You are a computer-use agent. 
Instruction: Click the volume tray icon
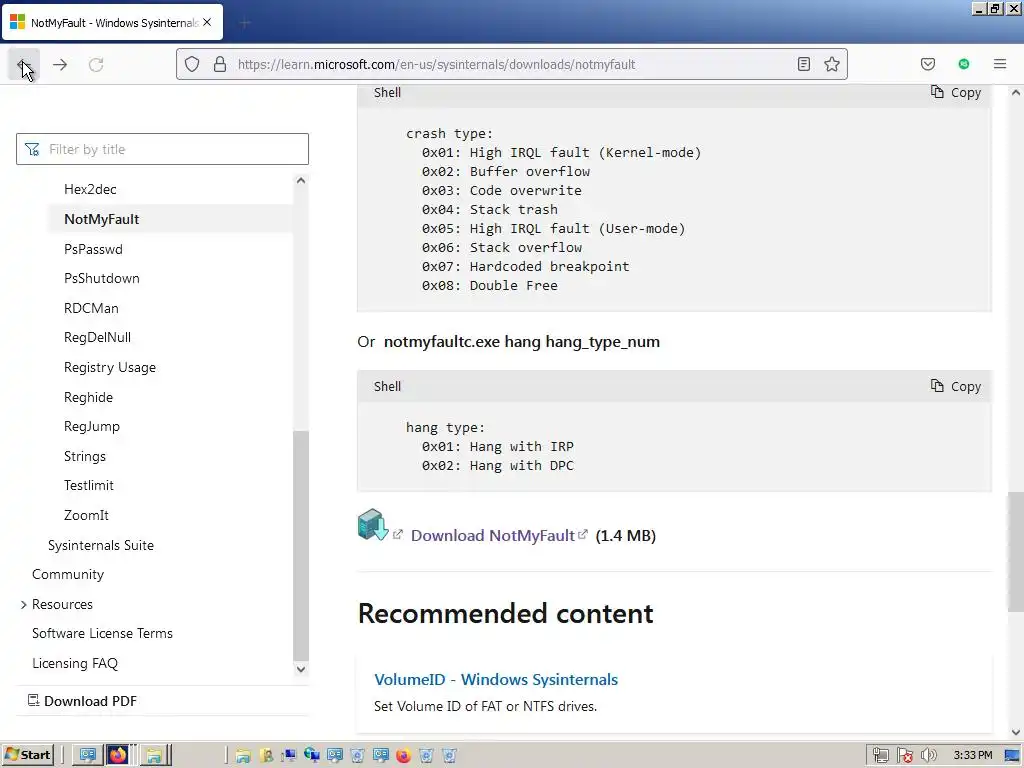click(928, 756)
